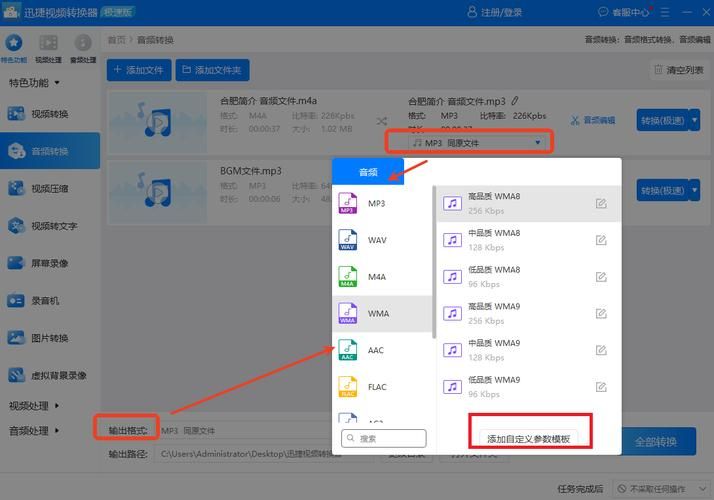Screen dimensions: 714x500
Task: Open the hamburger menu in title bar
Action: click(665, 12)
